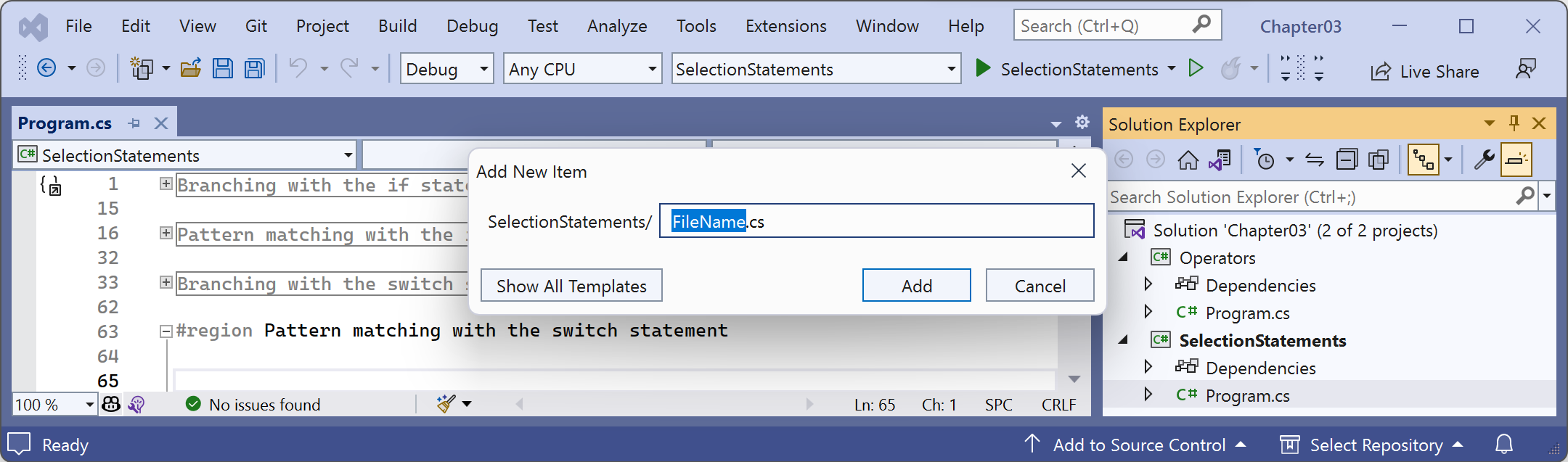Open the feedback person icon in toolbar

point(1526,69)
